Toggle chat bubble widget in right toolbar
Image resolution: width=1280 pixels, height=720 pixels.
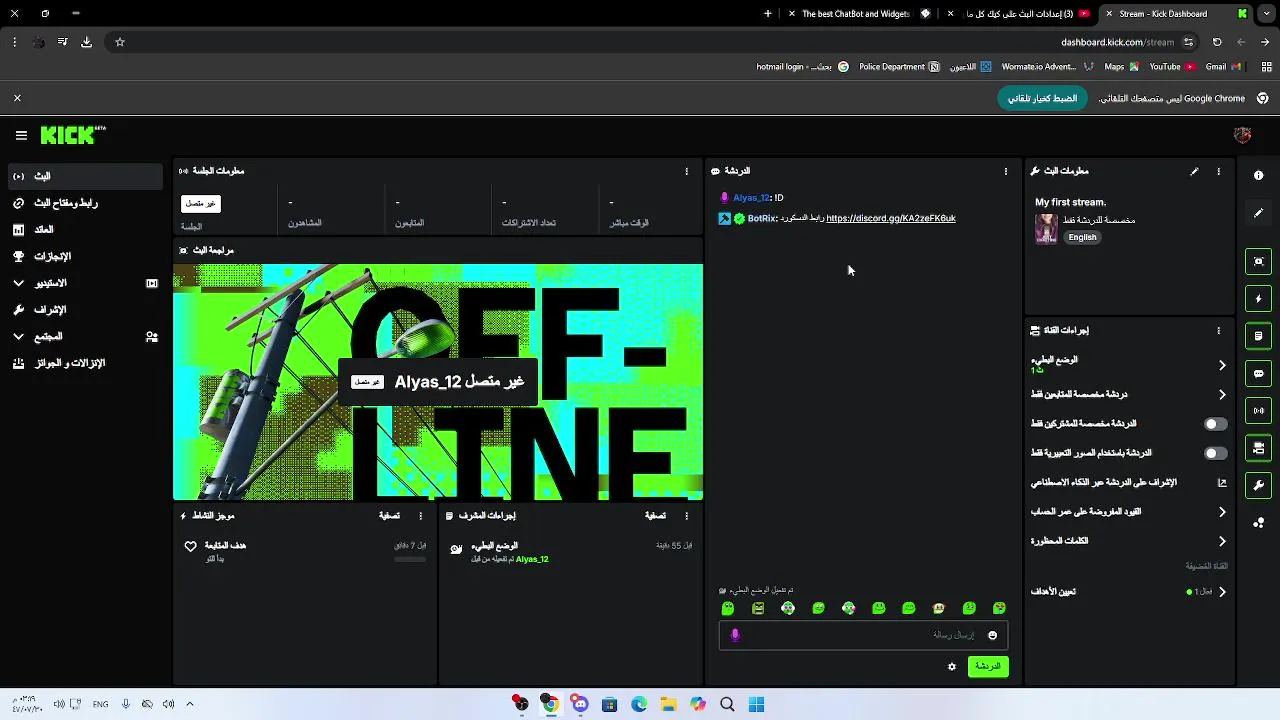point(1259,373)
